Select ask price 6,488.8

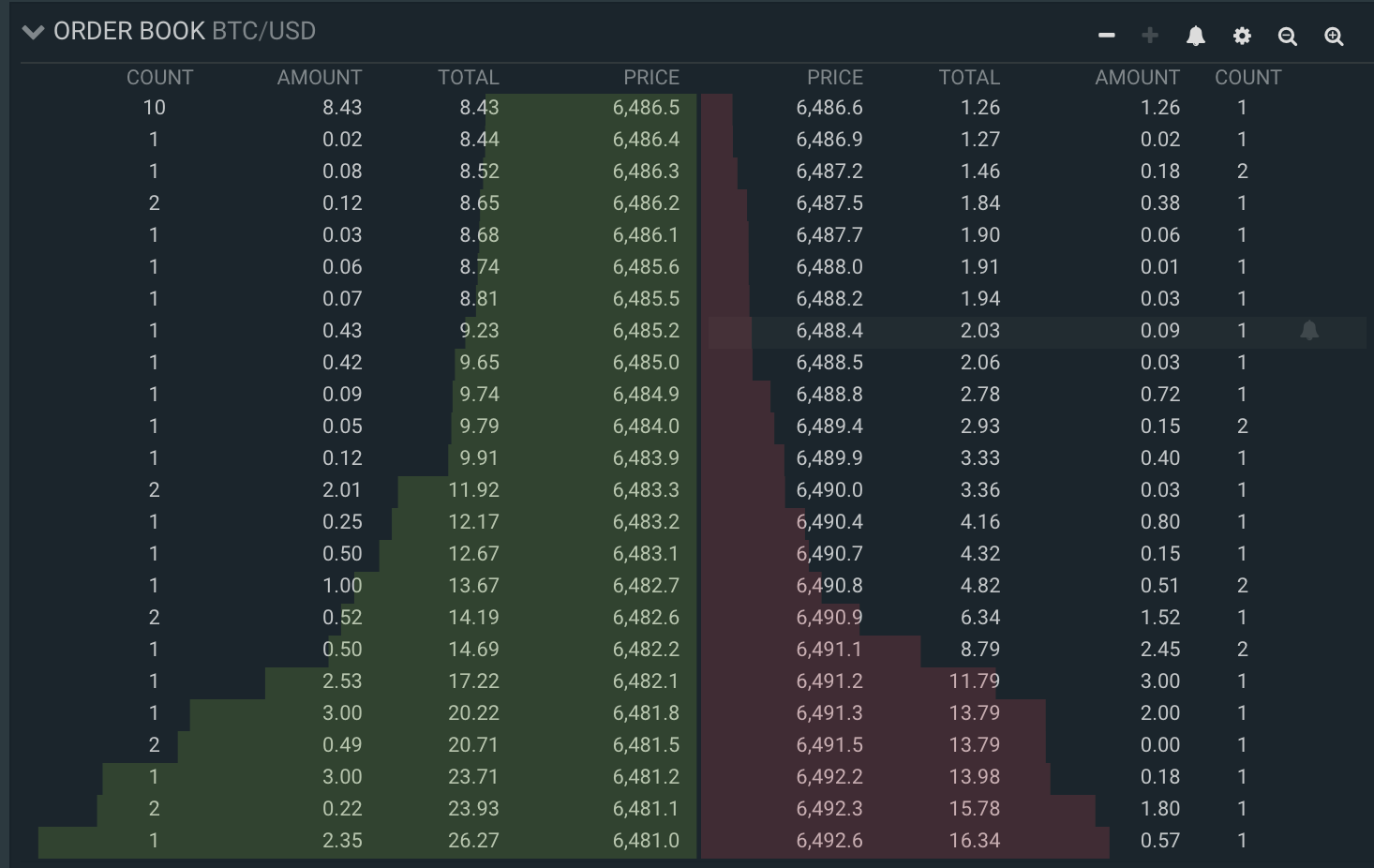pos(829,395)
